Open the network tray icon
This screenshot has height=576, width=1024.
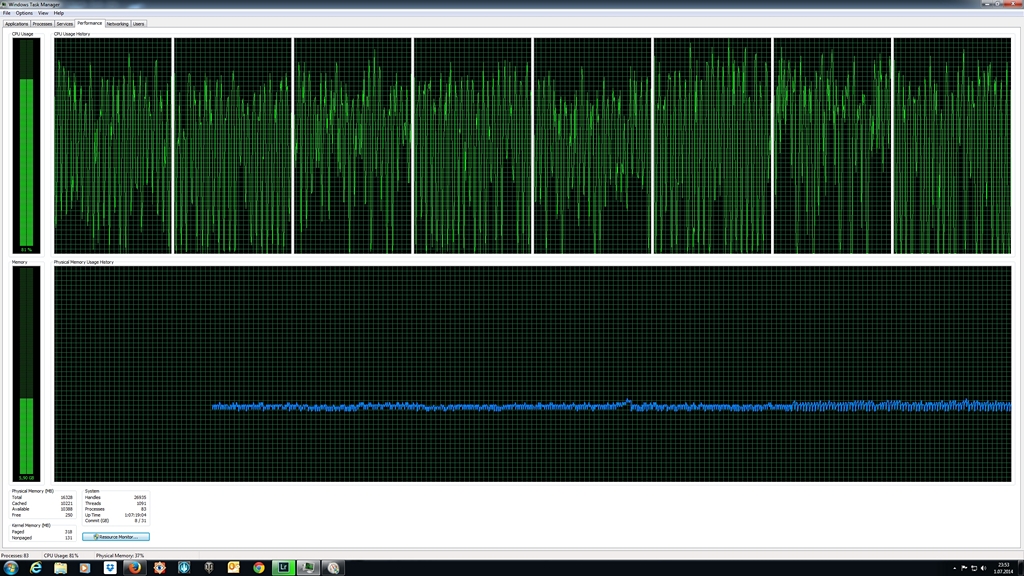click(x=974, y=568)
